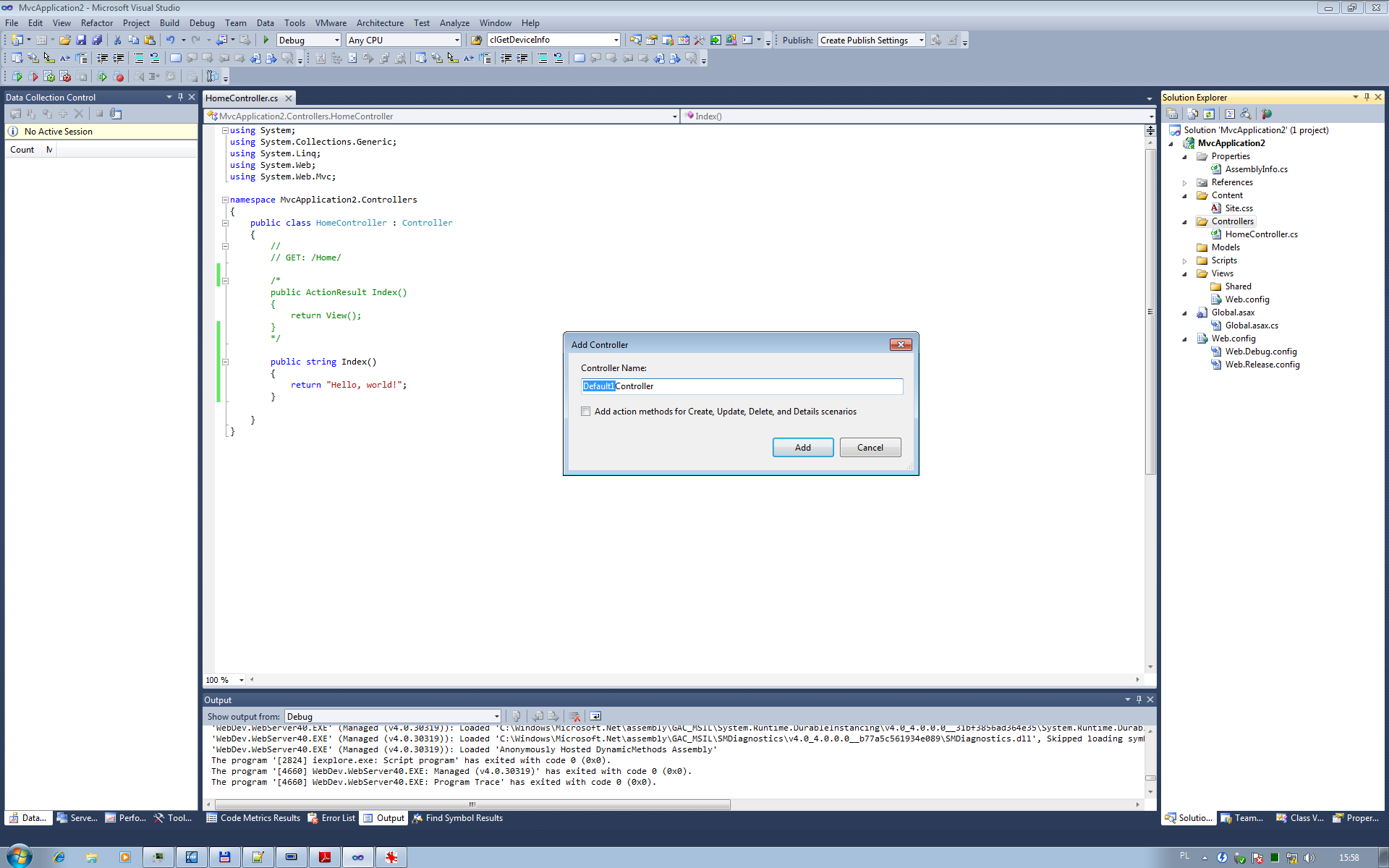This screenshot has height=868, width=1389.
Task: Click Toggle Word Wrap icon in Output toolbar
Action: [x=595, y=716]
